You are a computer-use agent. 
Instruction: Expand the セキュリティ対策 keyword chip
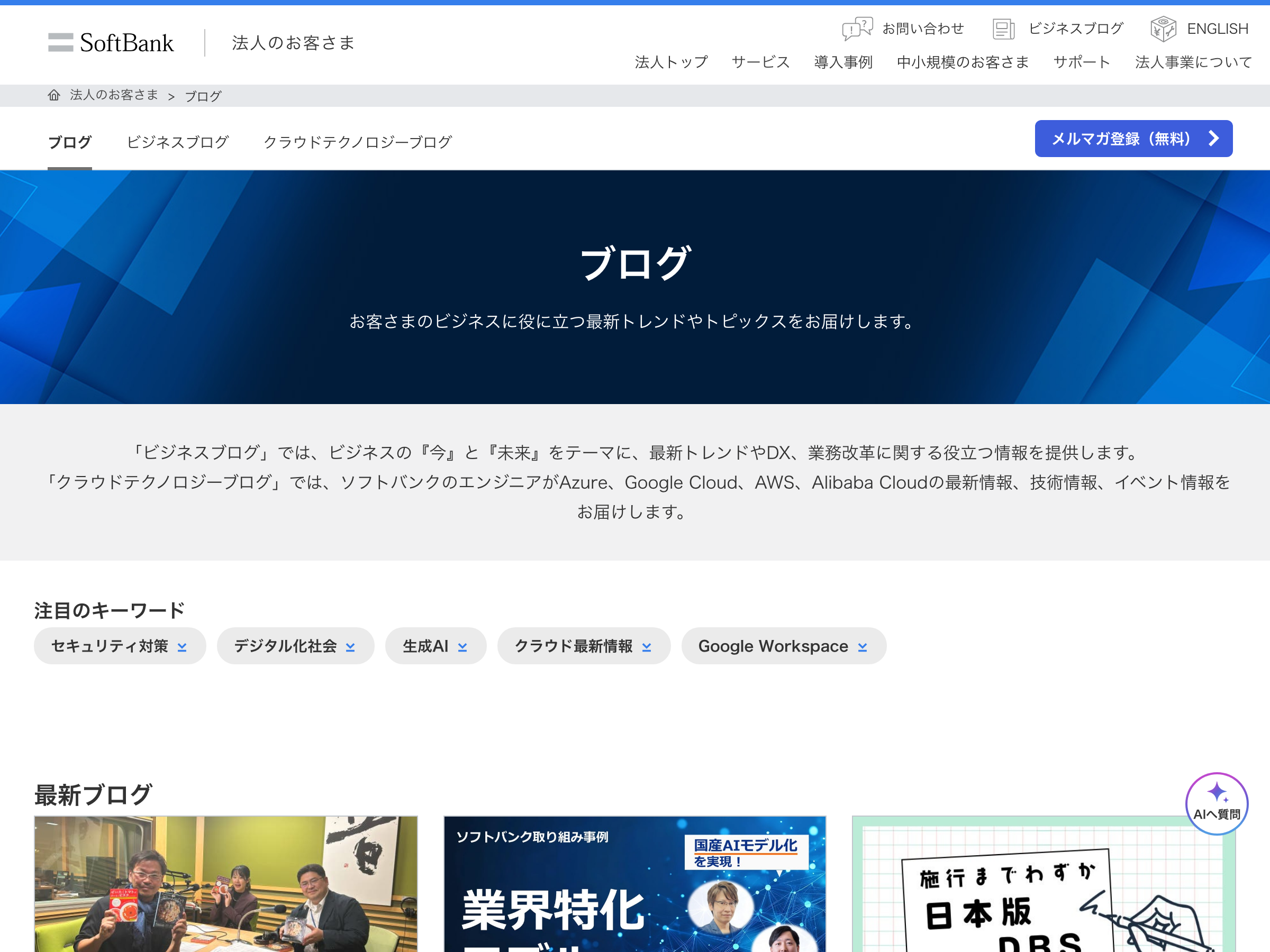click(x=120, y=646)
